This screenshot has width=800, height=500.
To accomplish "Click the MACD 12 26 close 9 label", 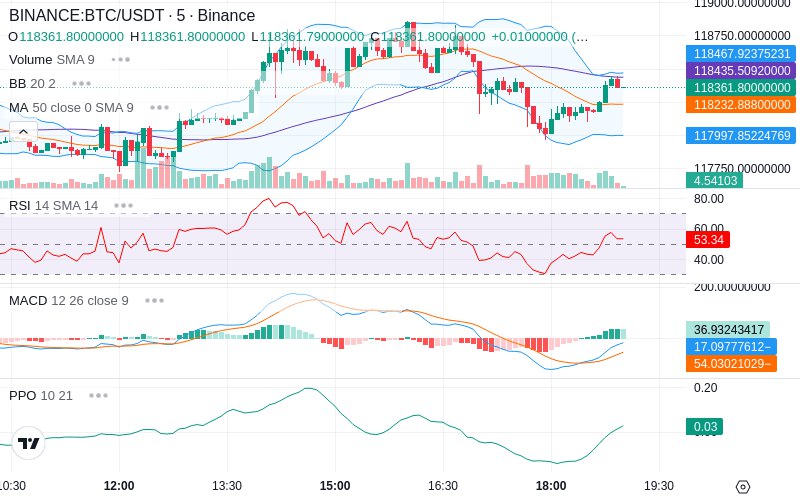I will (69, 301).
